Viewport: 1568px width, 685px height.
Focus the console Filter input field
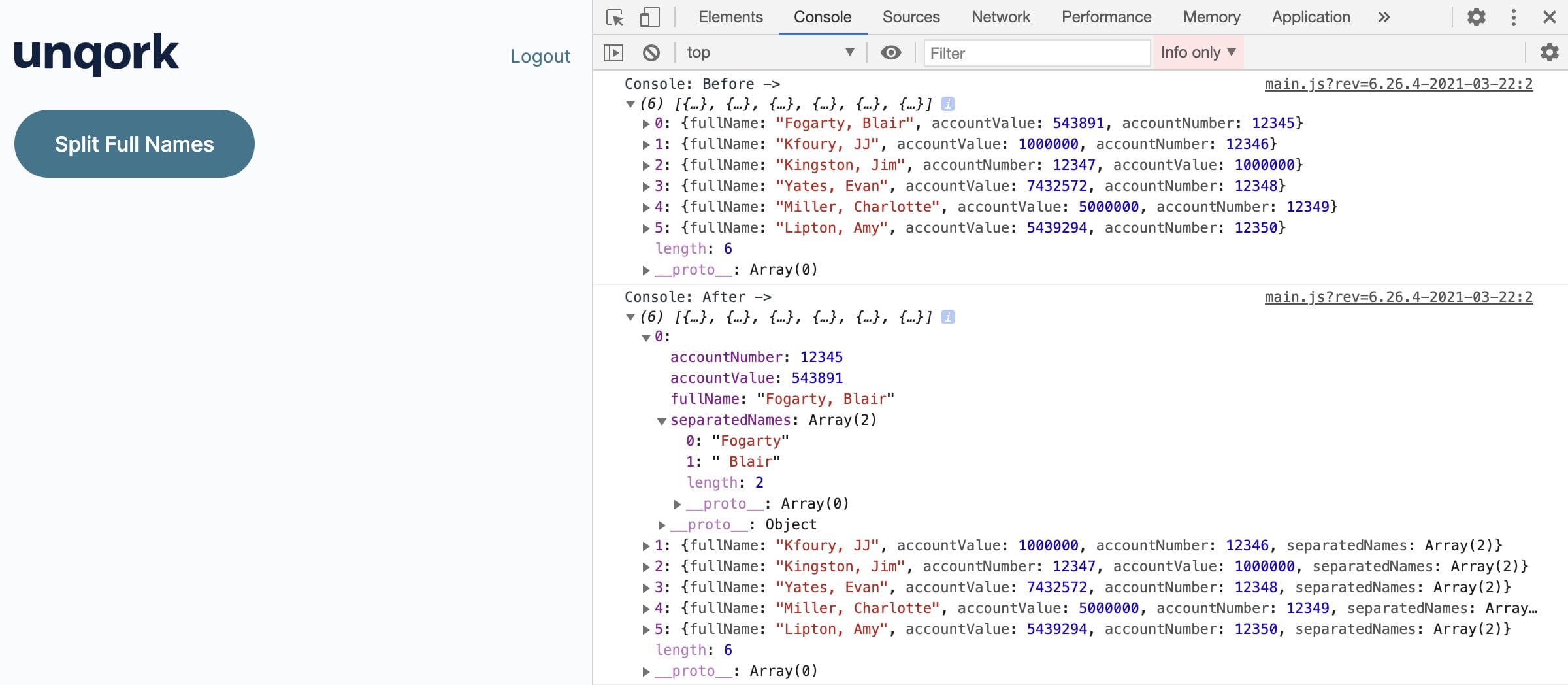[1037, 53]
